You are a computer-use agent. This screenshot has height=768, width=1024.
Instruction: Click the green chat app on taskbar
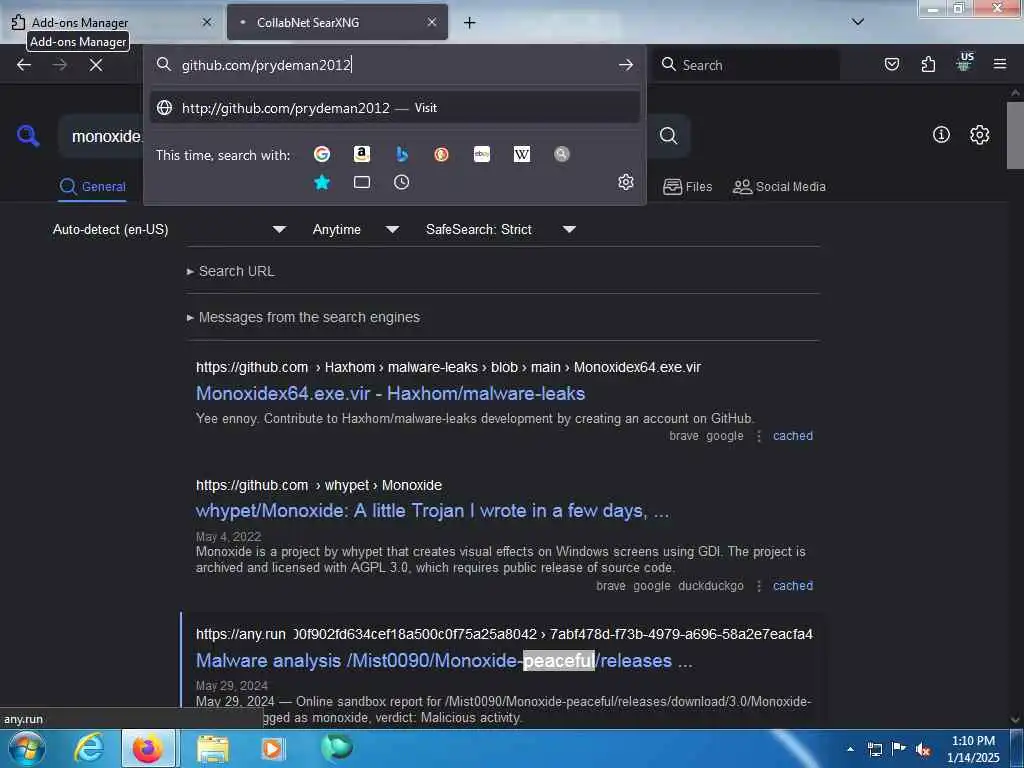click(x=336, y=746)
